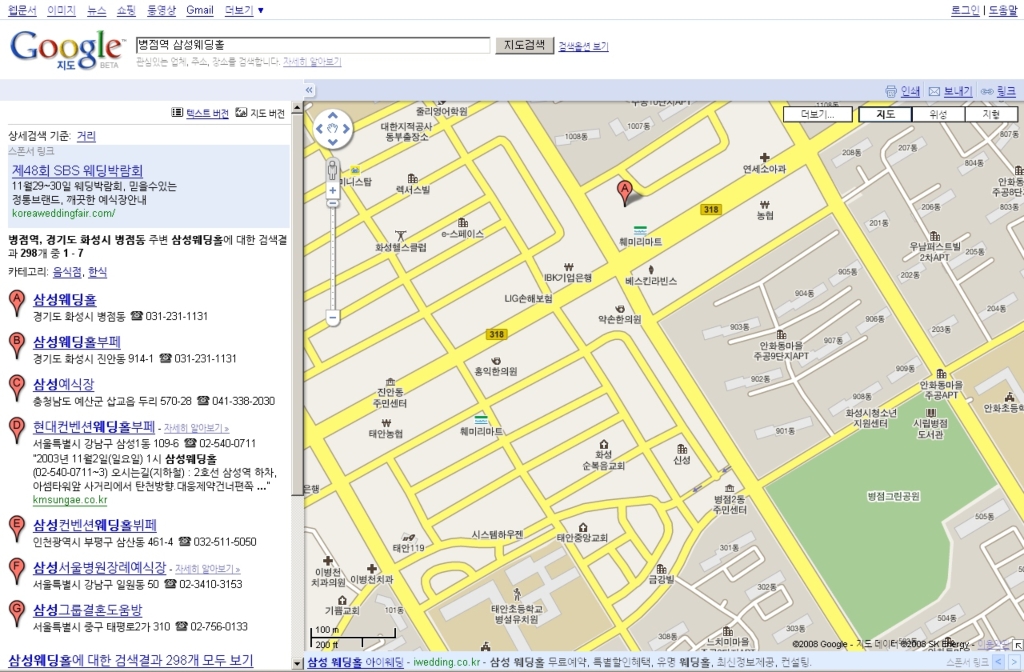1024x672 pixels.
Task: Open the 더보기... map layers button
Action: pyautogui.click(x=818, y=114)
